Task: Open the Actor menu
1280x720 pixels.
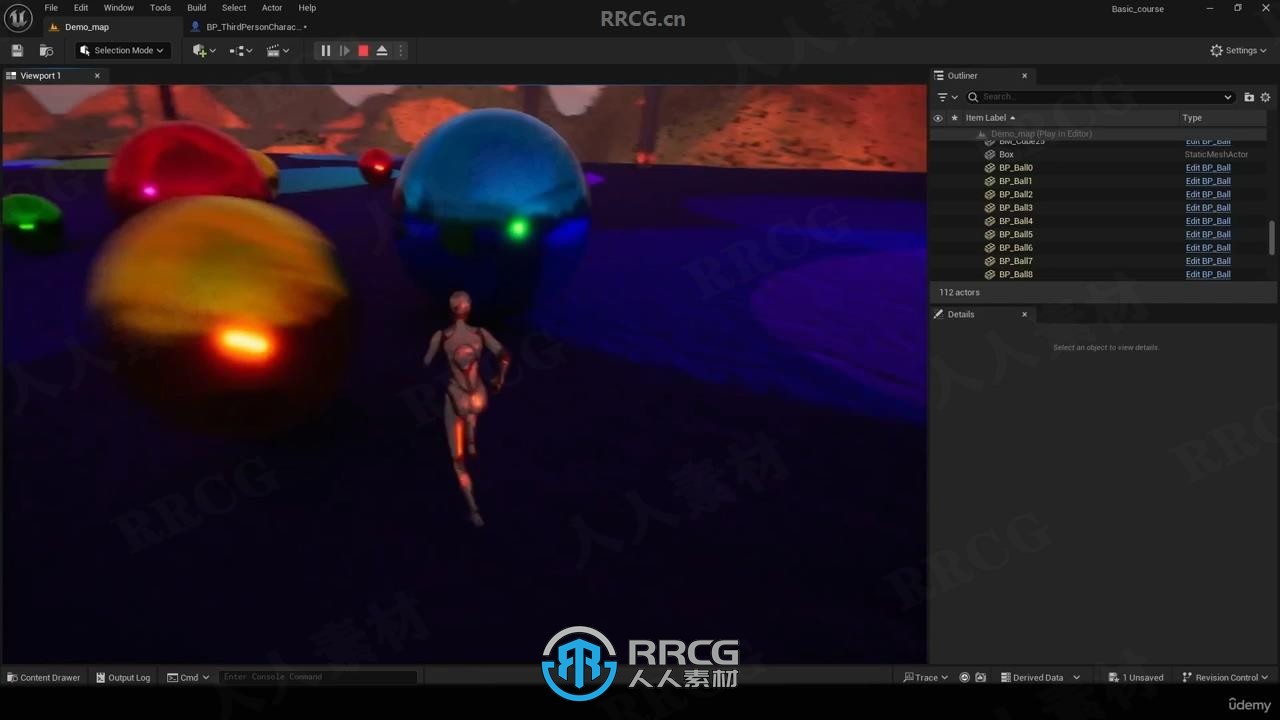Action: pyautogui.click(x=272, y=7)
